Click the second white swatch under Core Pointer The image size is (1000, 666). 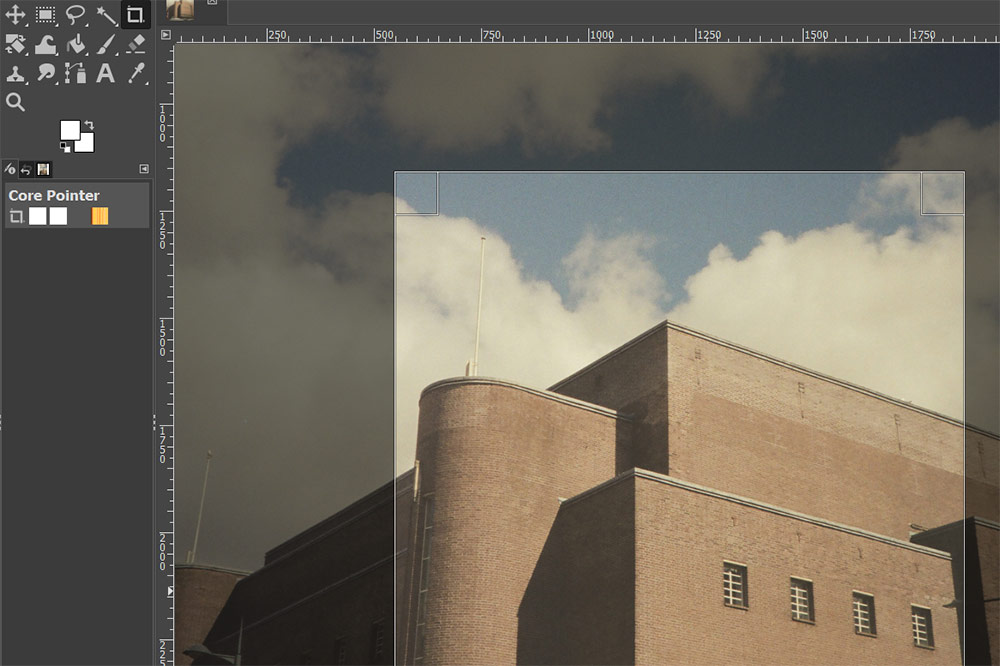tap(58, 216)
